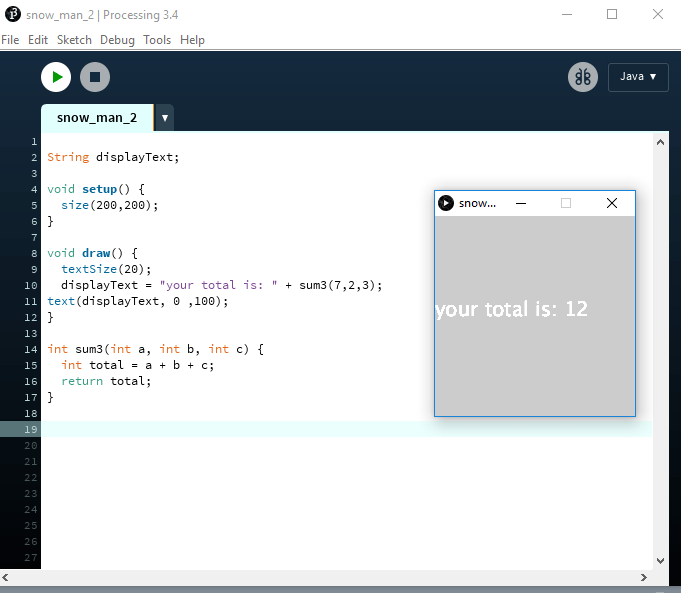Open the tab options arrow next to snow_man_2
The image size is (681, 593).
point(165,118)
